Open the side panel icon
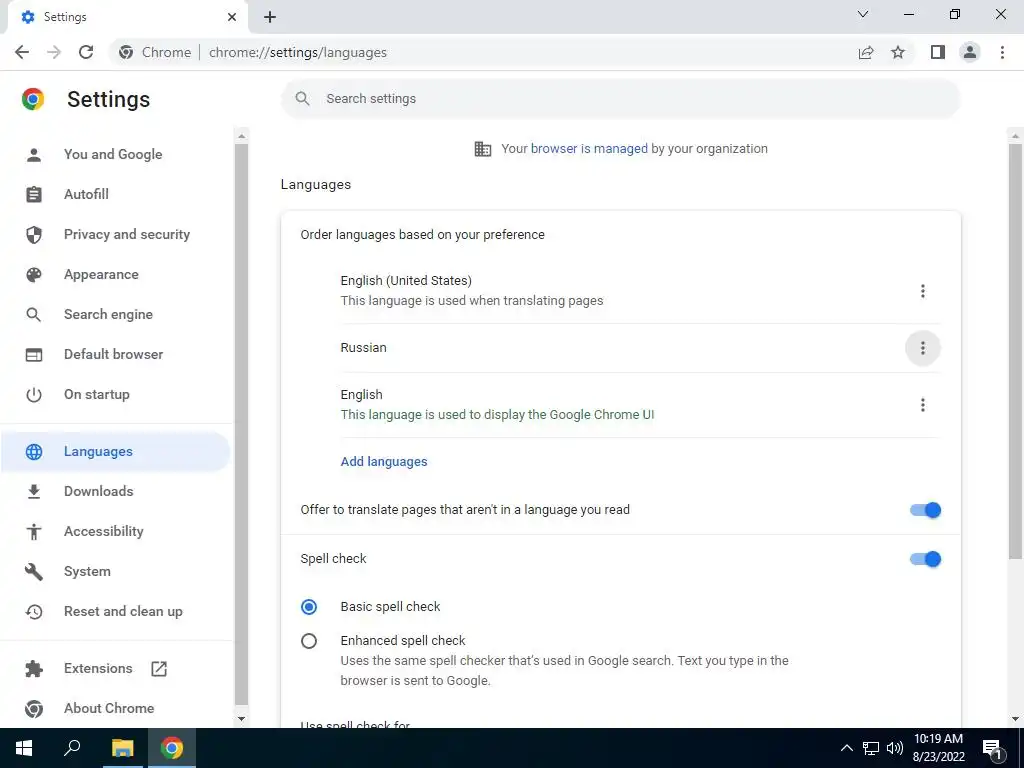The image size is (1024, 768). 938,52
